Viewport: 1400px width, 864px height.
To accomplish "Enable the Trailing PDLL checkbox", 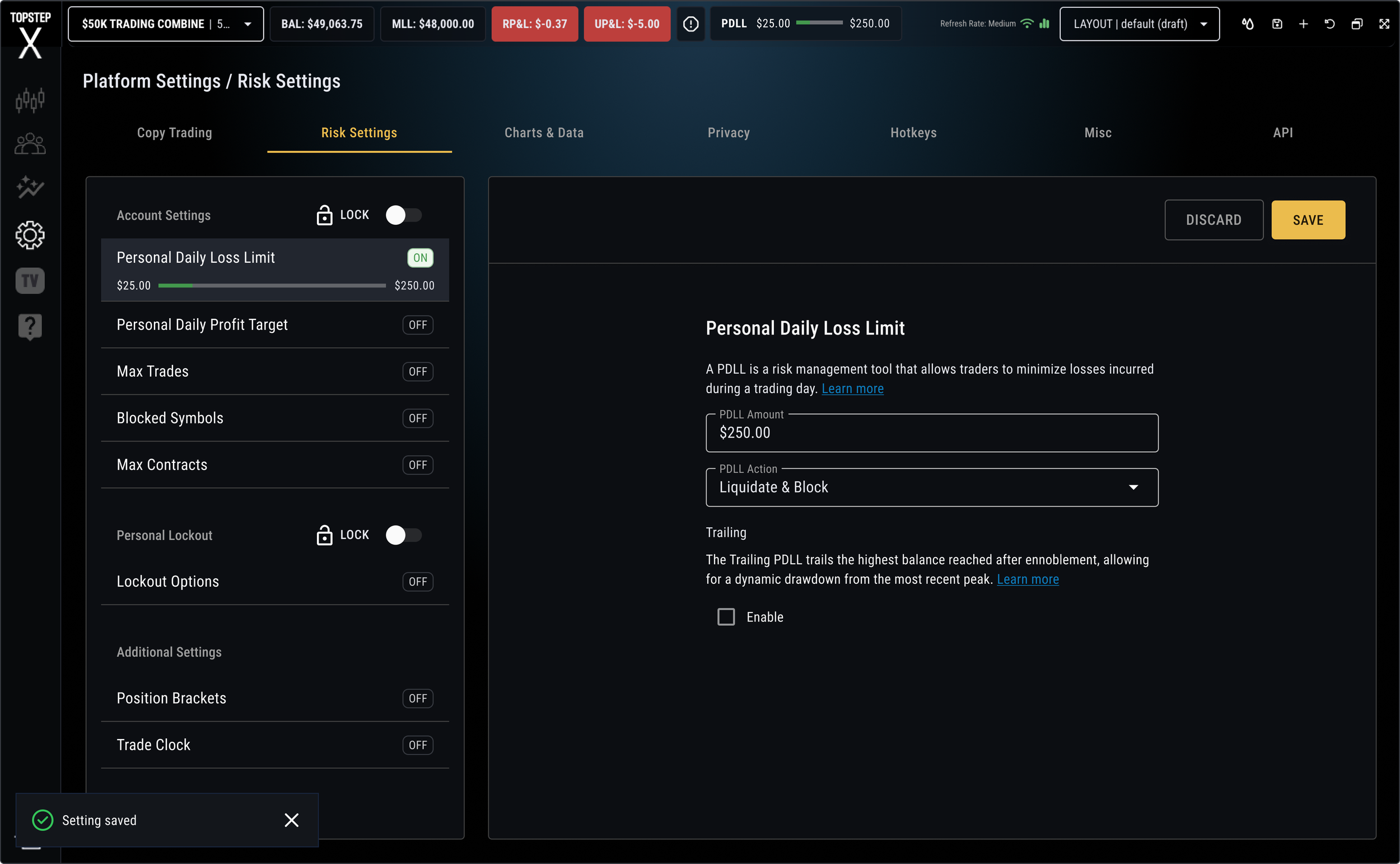I will pyautogui.click(x=726, y=617).
